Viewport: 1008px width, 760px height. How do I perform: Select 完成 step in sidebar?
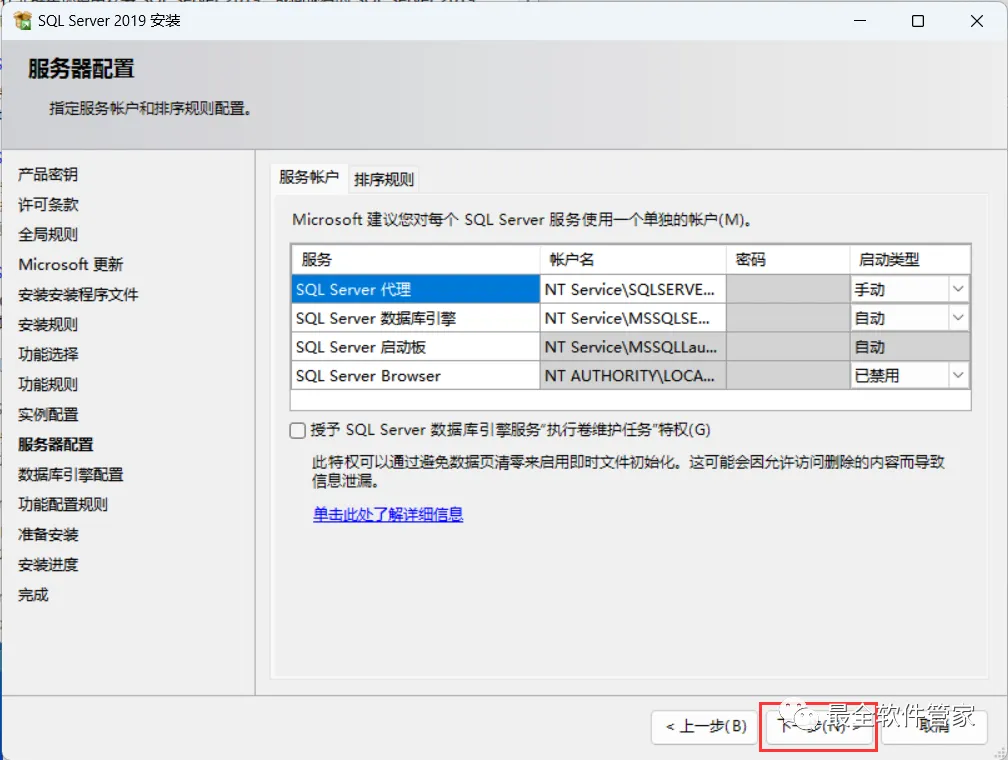pyautogui.click(x=33, y=595)
